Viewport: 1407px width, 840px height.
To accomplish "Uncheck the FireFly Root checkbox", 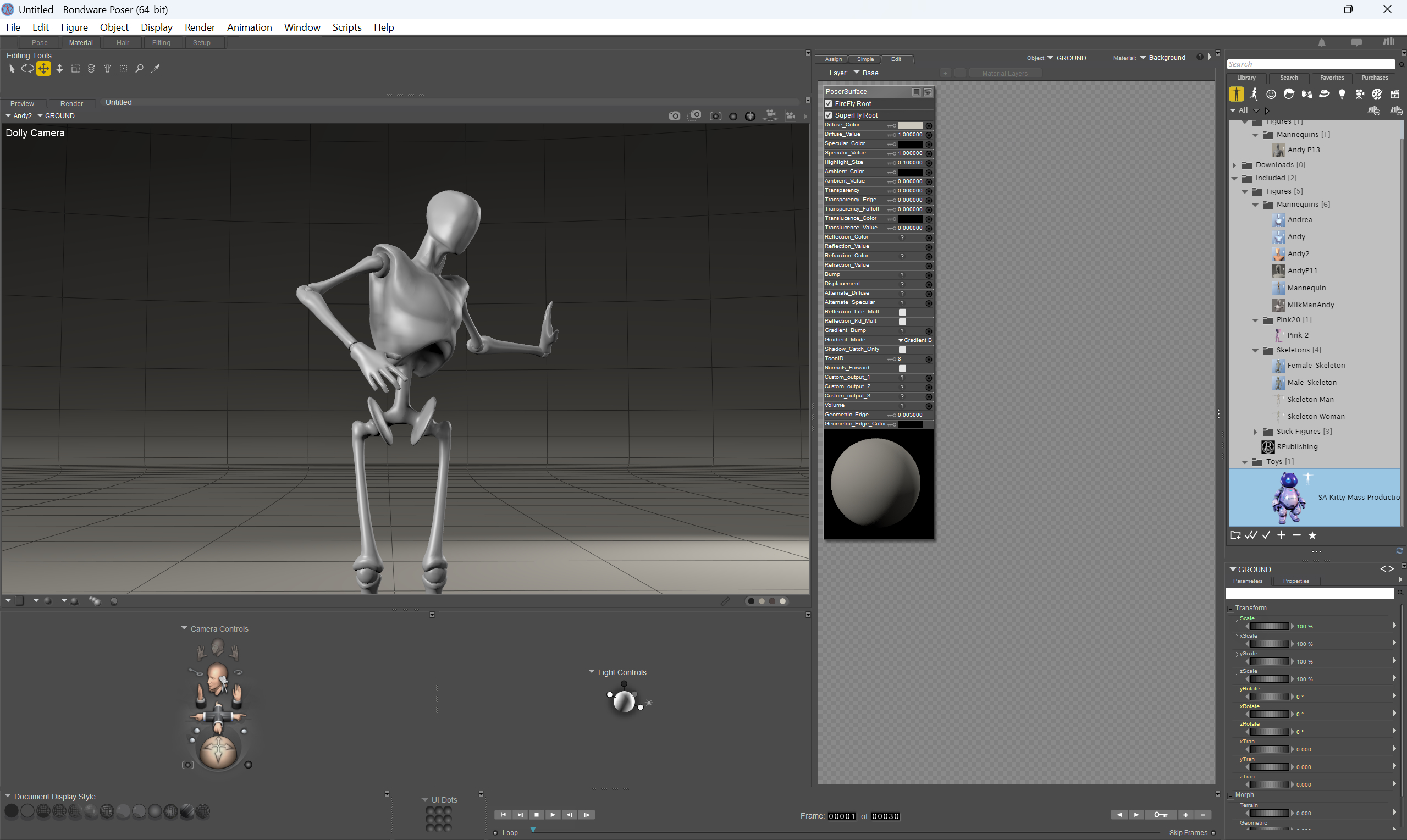I will click(x=829, y=103).
